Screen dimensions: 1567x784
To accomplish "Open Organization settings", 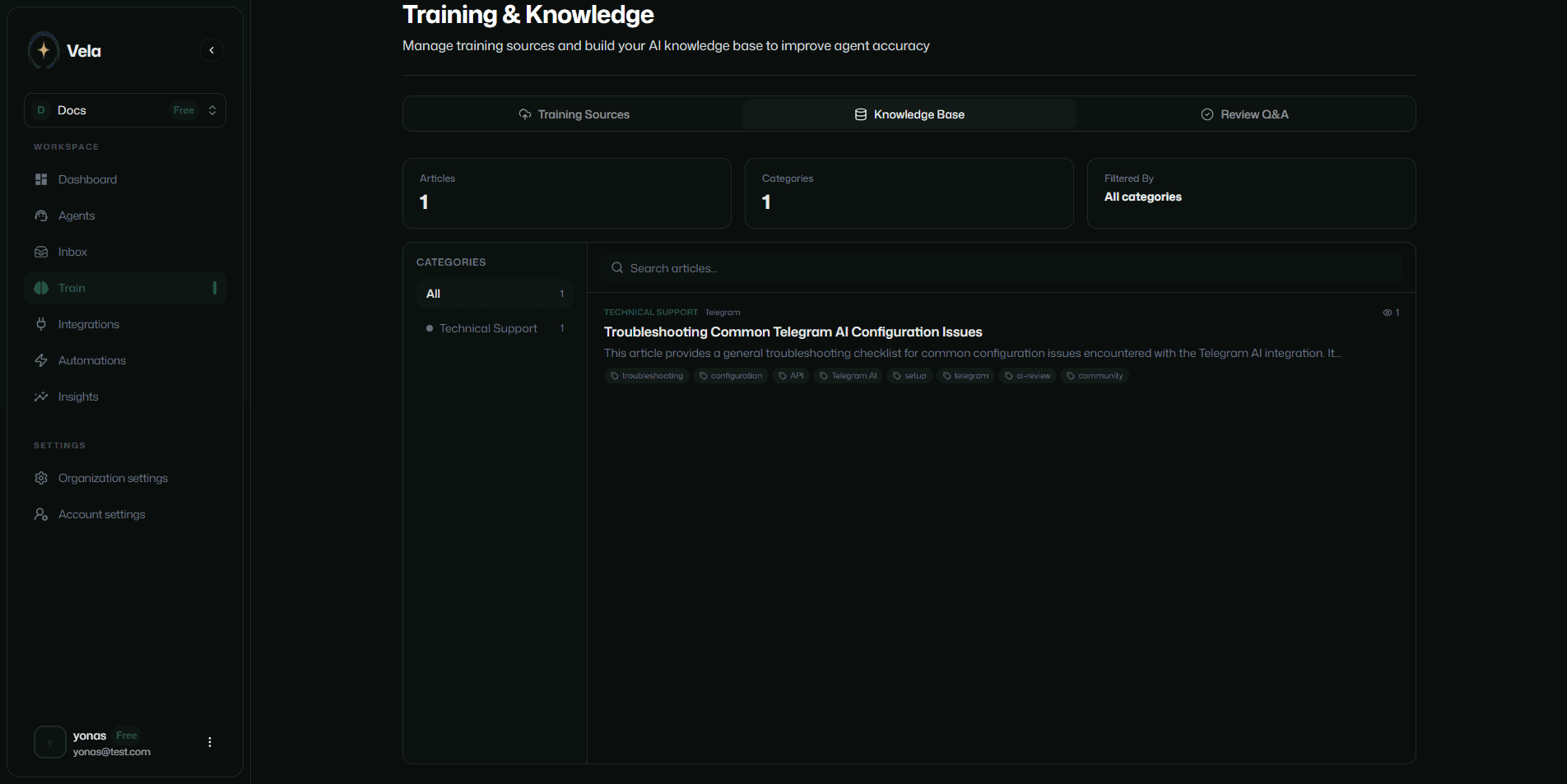I will 125,478.
